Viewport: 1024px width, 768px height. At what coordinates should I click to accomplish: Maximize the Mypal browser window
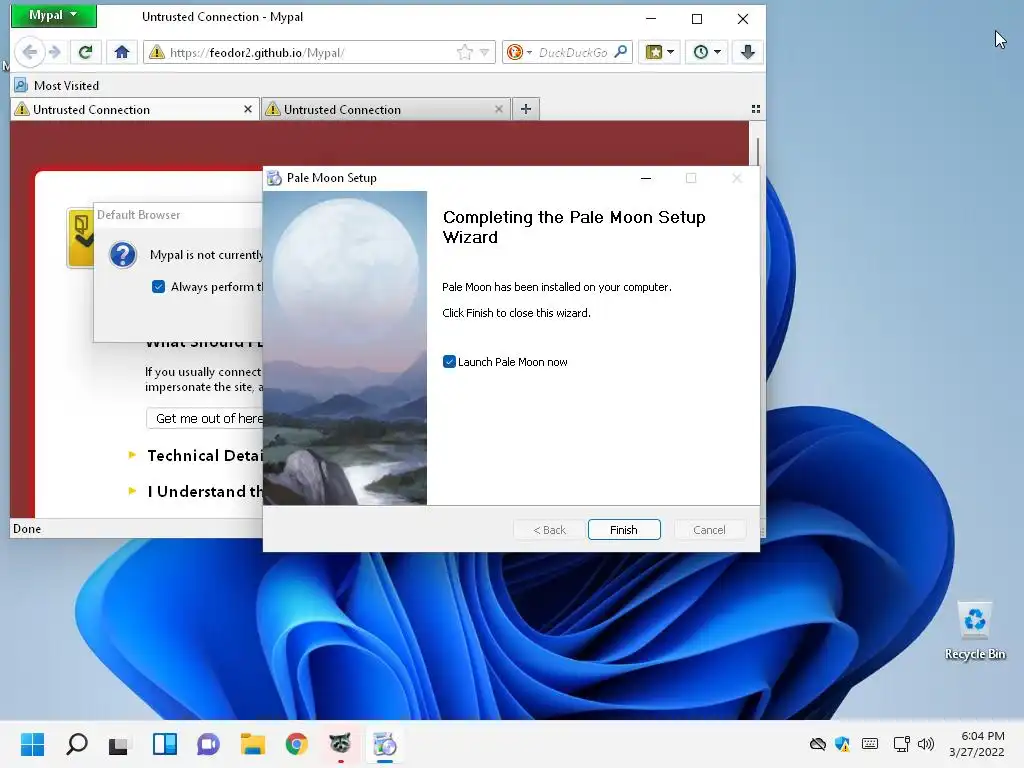point(697,19)
